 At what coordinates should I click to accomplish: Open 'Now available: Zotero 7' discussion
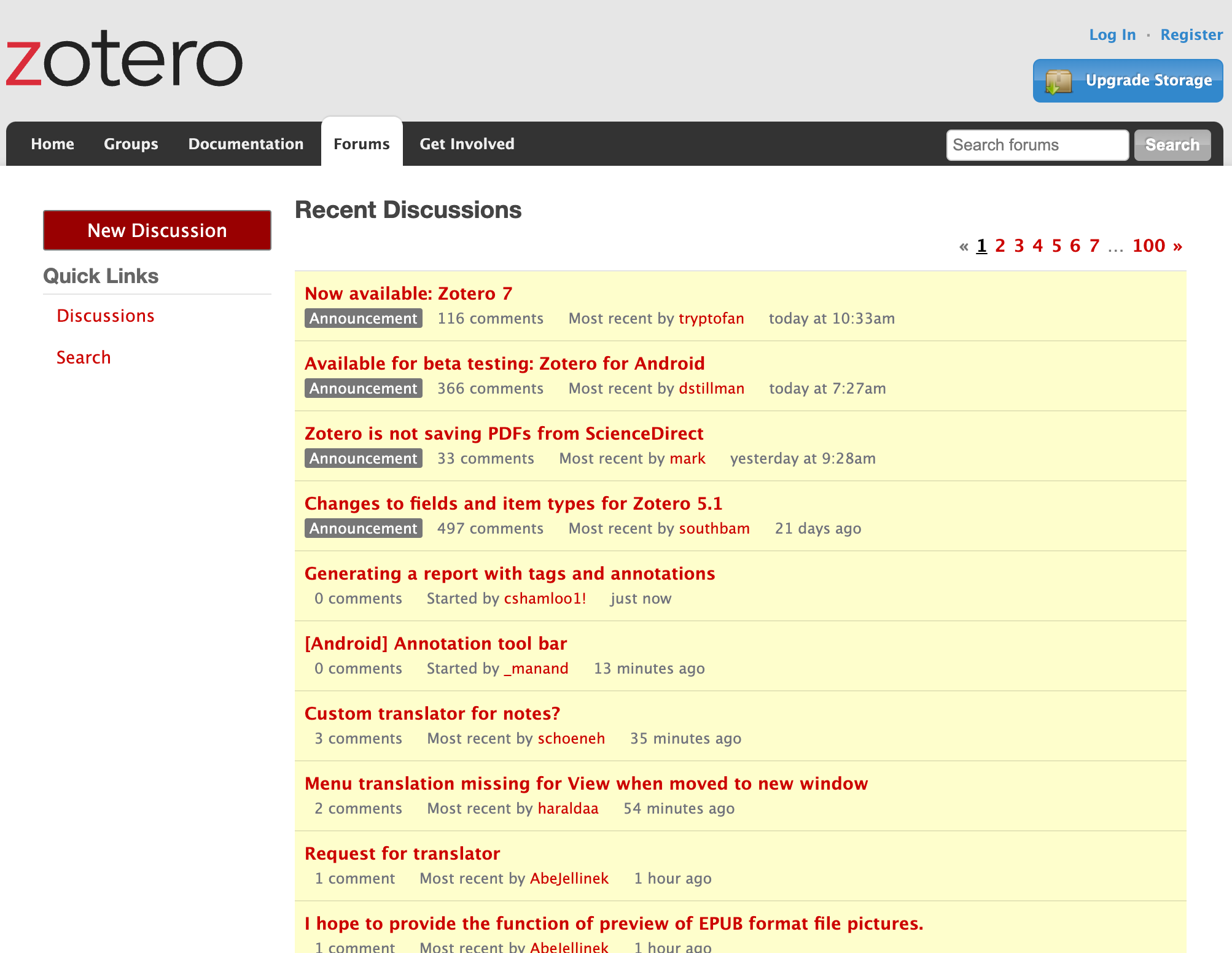click(x=408, y=294)
